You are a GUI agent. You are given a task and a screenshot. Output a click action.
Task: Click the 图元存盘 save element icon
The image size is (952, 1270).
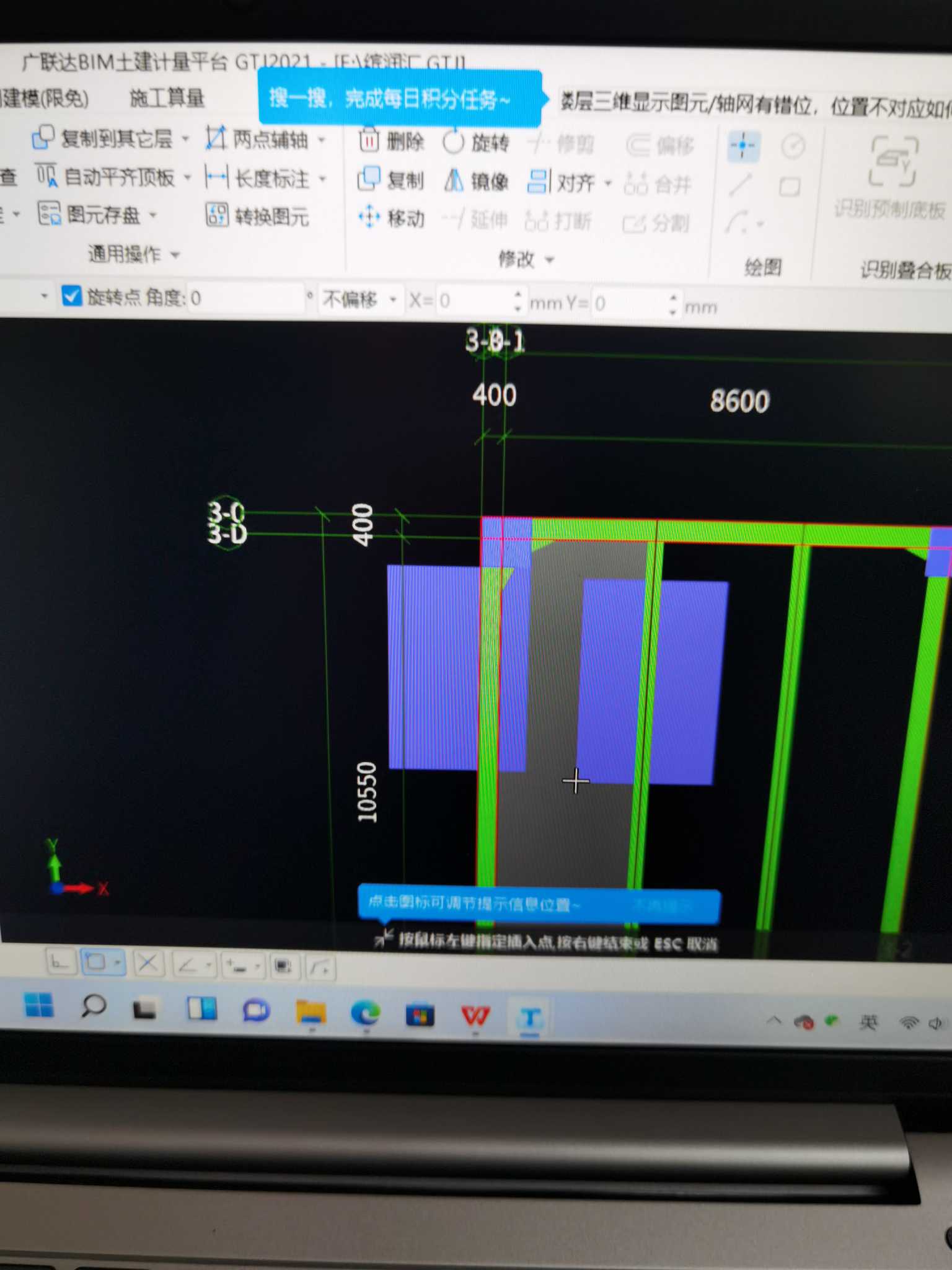pos(49,213)
